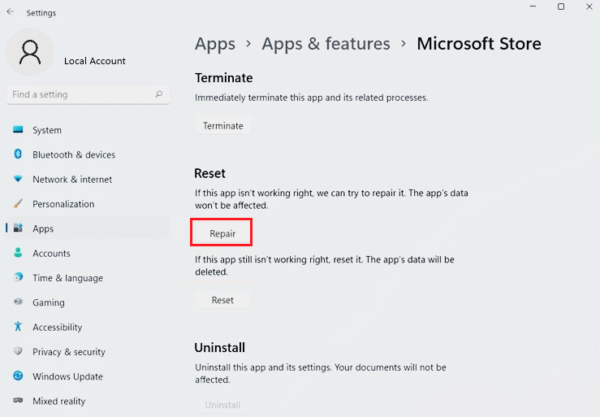Open Bluetooth & devices icon
The height and width of the screenshot is (417, 600).
pos(18,155)
